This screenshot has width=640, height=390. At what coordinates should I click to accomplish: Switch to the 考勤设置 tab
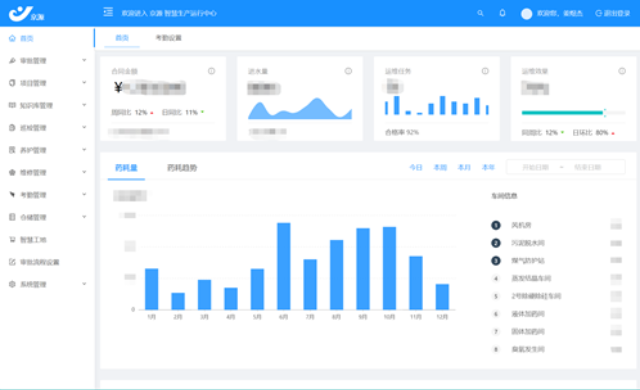[x=168, y=38]
